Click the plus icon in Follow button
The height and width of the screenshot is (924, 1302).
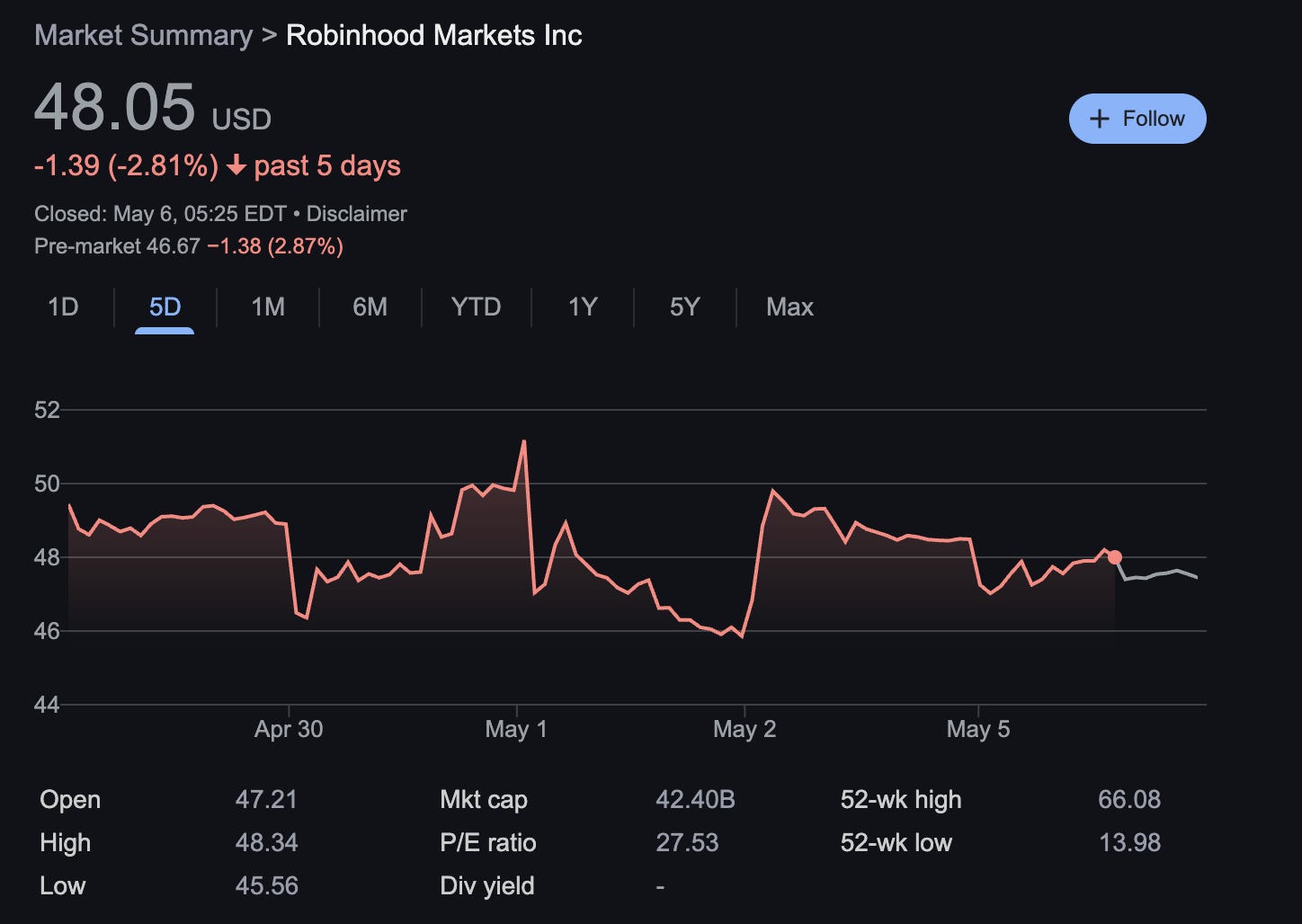click(x=1099, y=119)
